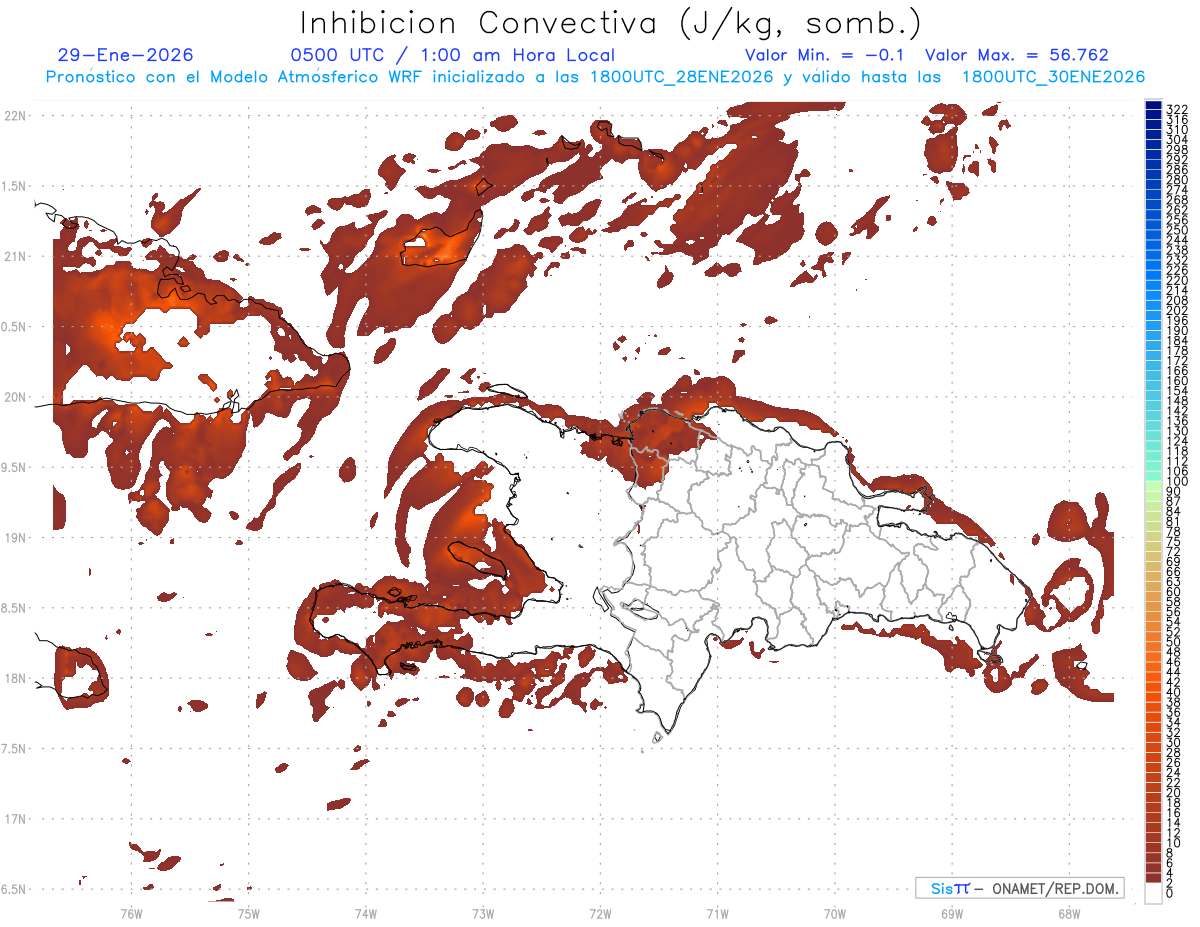Click the "76W" longitude label

[131, 914]
